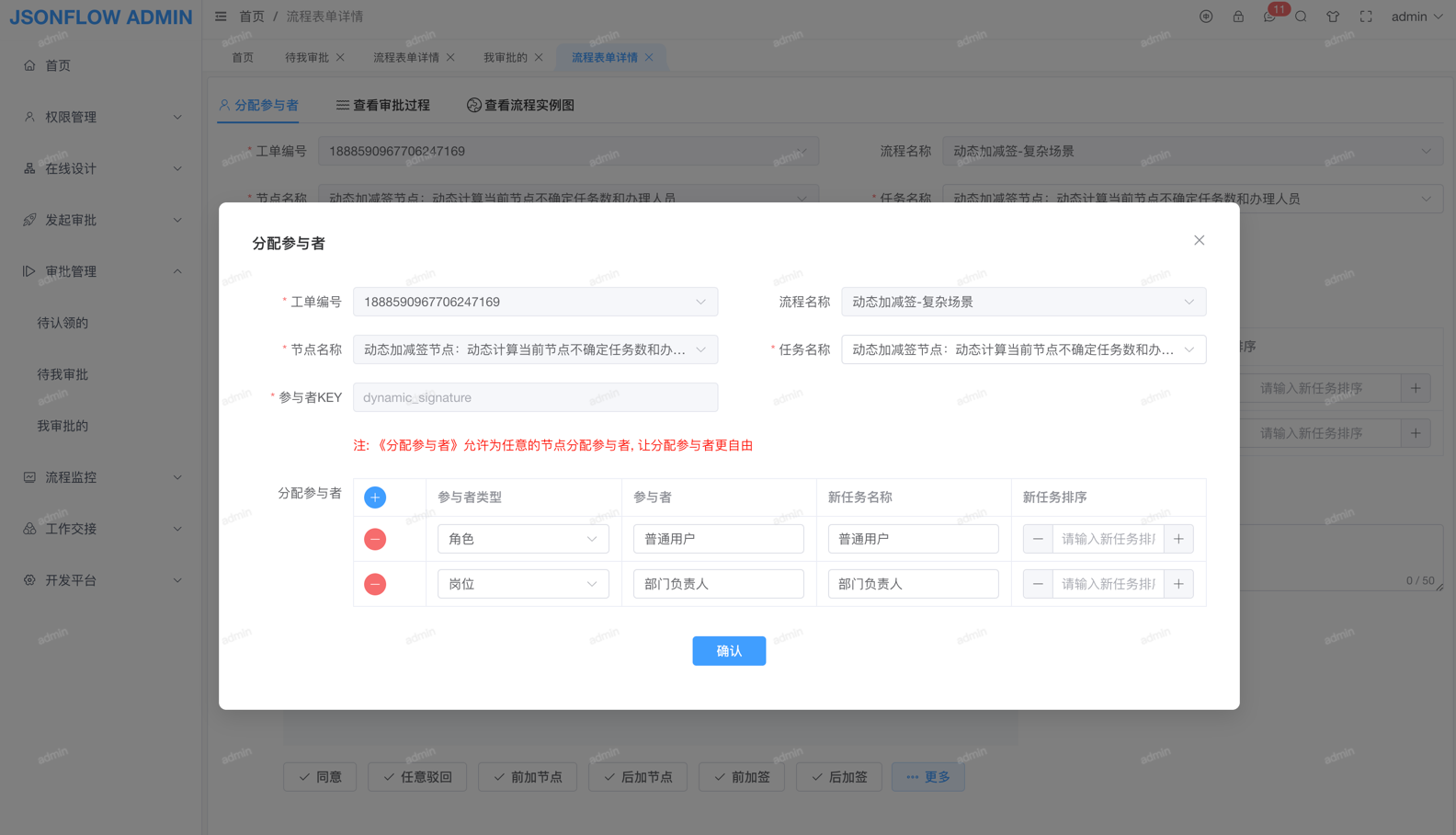This screenshot has width=1456, height=835.
Task: Open the 流程名称 dropdown in dialog
Action: point(1023,302)
